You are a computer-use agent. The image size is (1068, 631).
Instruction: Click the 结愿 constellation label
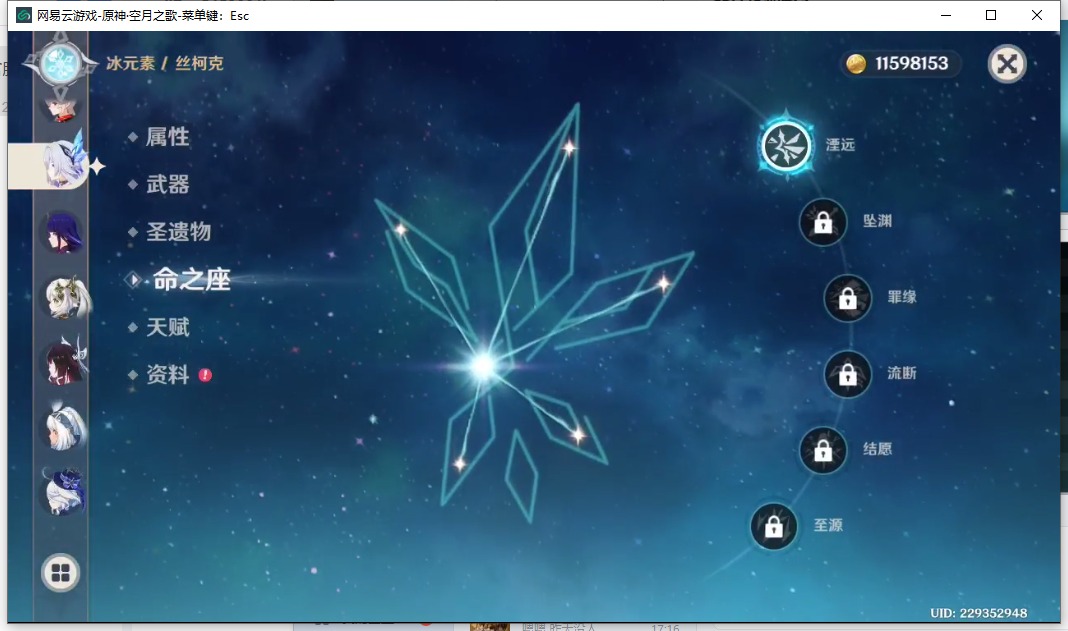[x=877, y=448]
